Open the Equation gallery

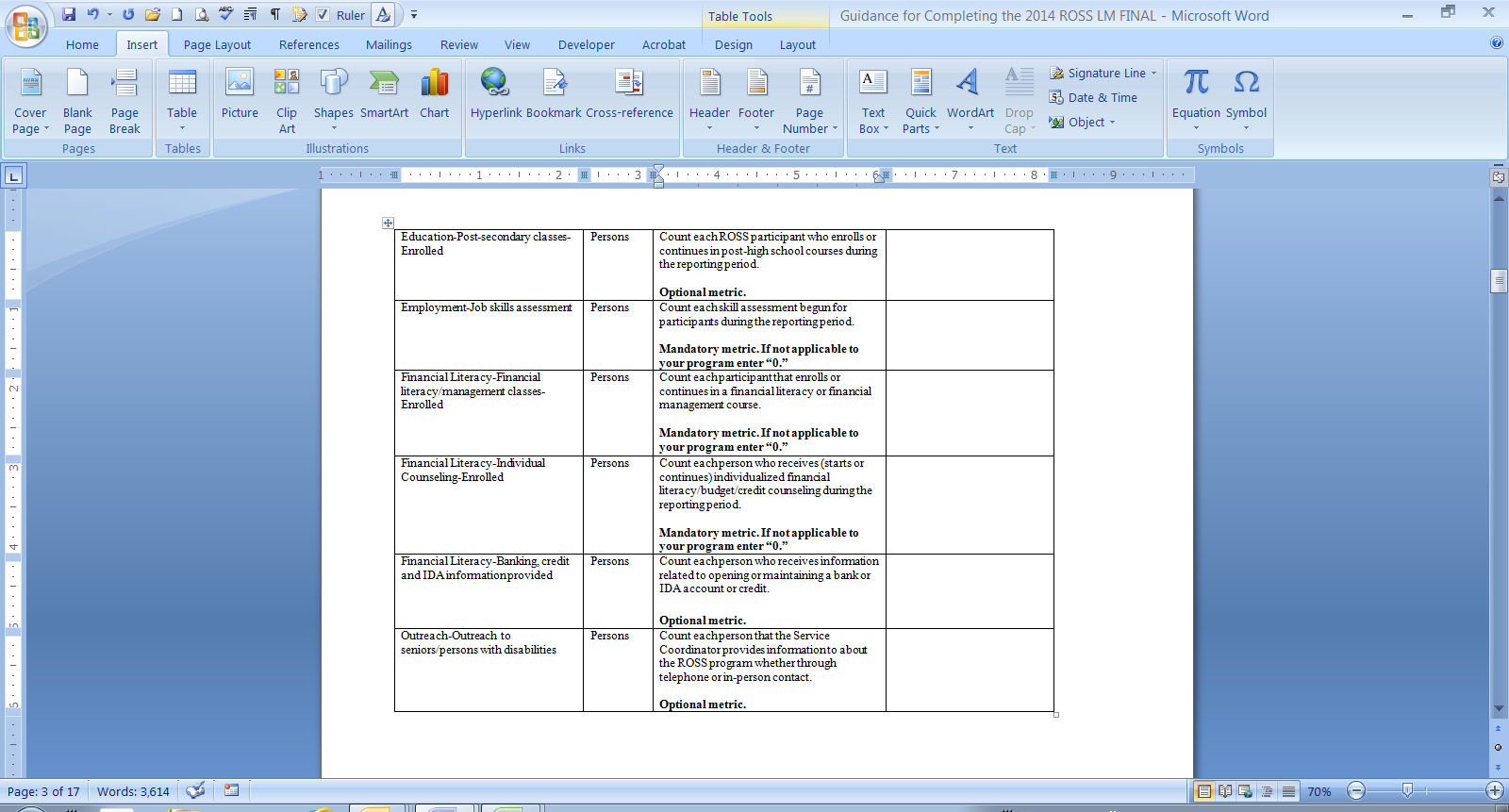pos(1196,101)
